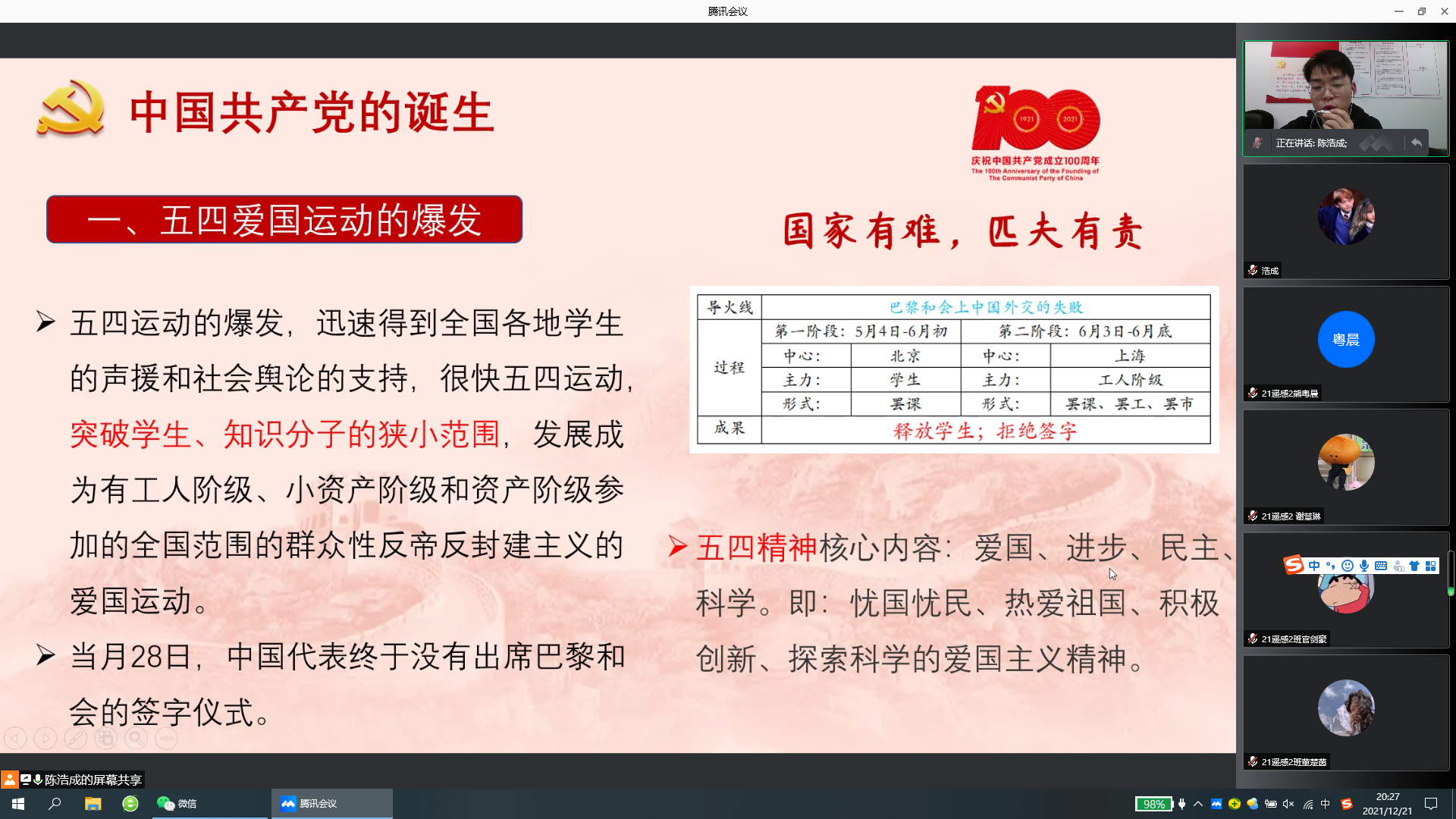Viewport: 1456px width, 819px height.
Task: Switch to 微信 taskbar button
Action: click(x=210, y=804)
